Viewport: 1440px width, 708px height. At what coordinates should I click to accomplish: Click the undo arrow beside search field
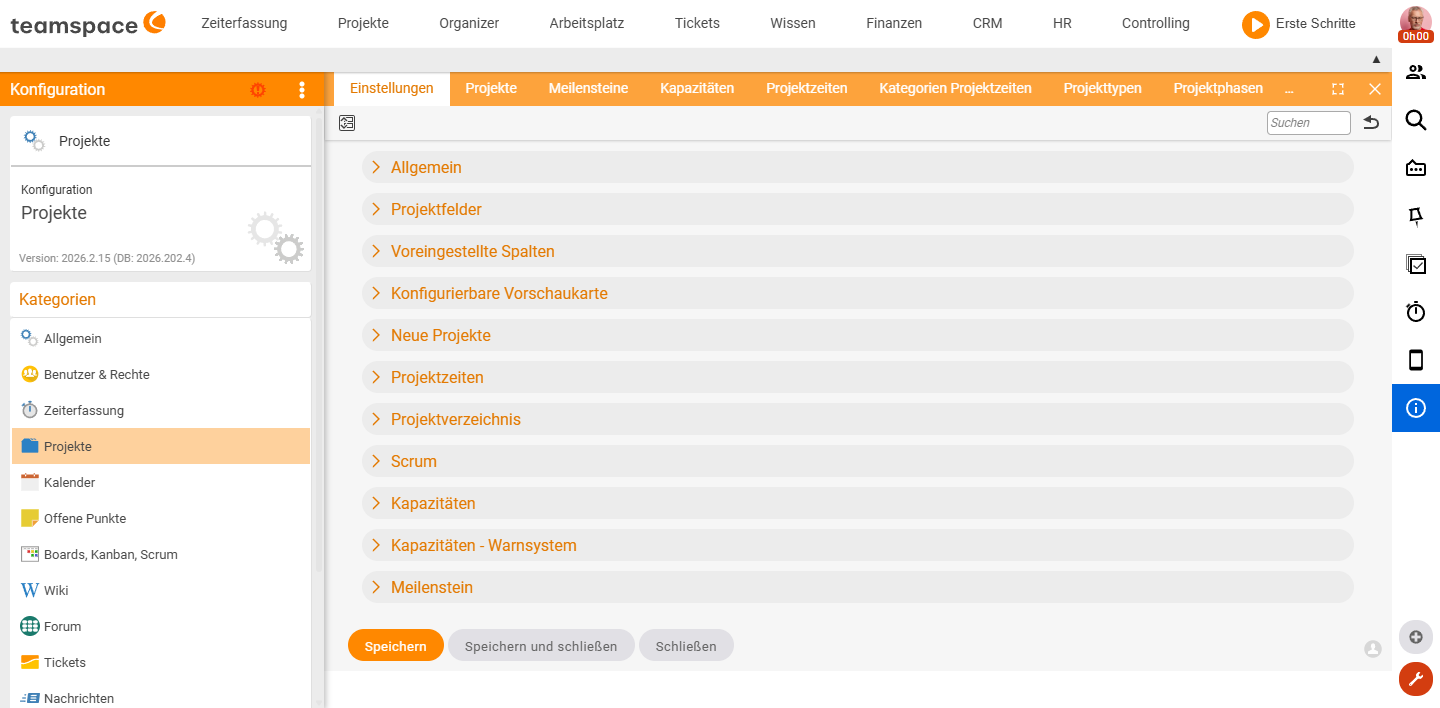(x=1371, y=123)
